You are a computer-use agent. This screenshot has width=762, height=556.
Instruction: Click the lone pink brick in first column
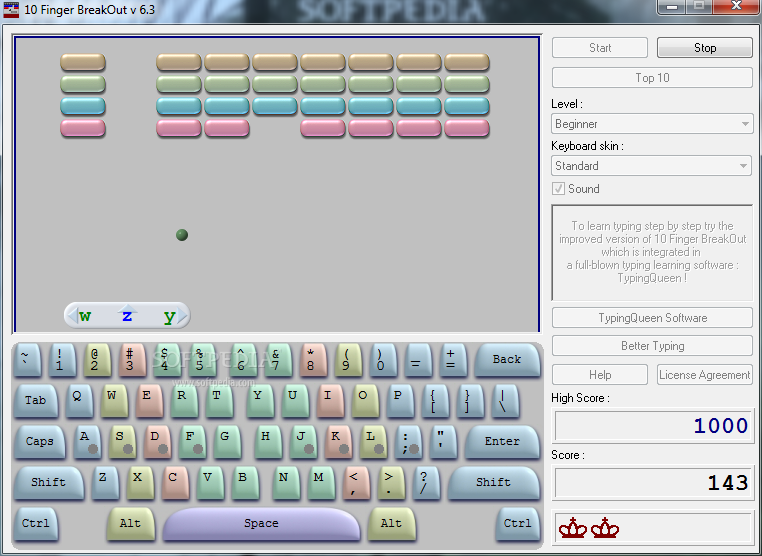(x=83, y=128)
